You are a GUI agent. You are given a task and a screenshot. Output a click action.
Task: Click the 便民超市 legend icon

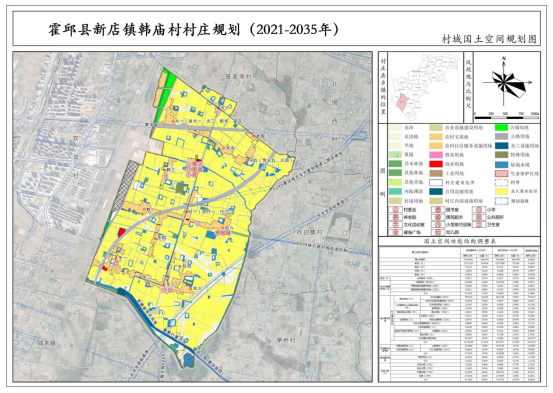click(438, 217)
